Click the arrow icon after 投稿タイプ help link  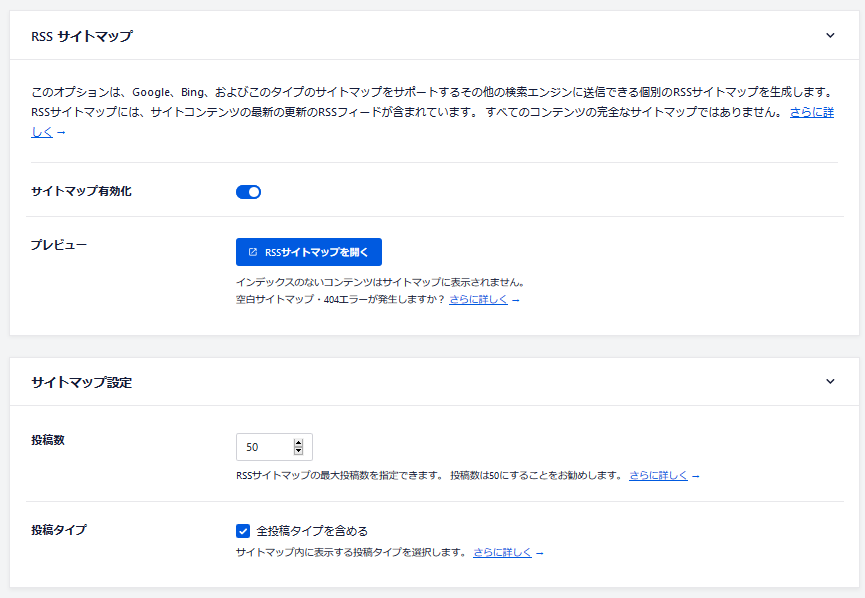coord(539,553)
